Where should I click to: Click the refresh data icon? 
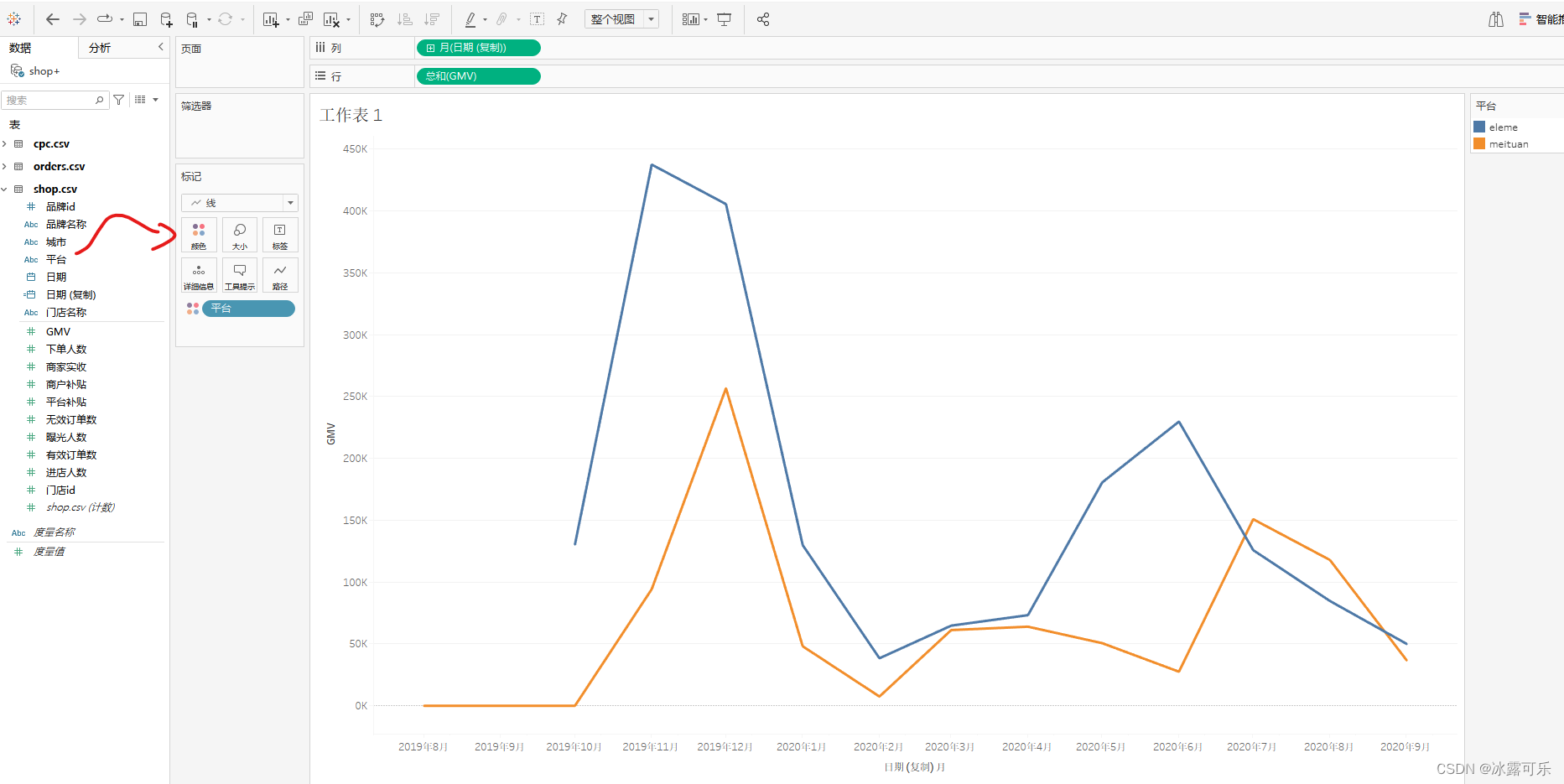click(226, 19)
